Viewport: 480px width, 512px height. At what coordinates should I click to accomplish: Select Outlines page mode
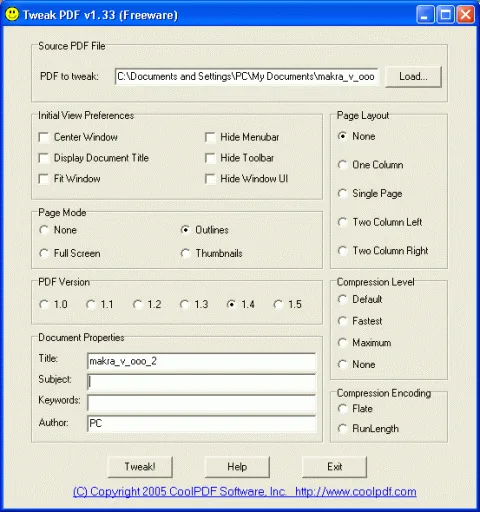[185, 230]
